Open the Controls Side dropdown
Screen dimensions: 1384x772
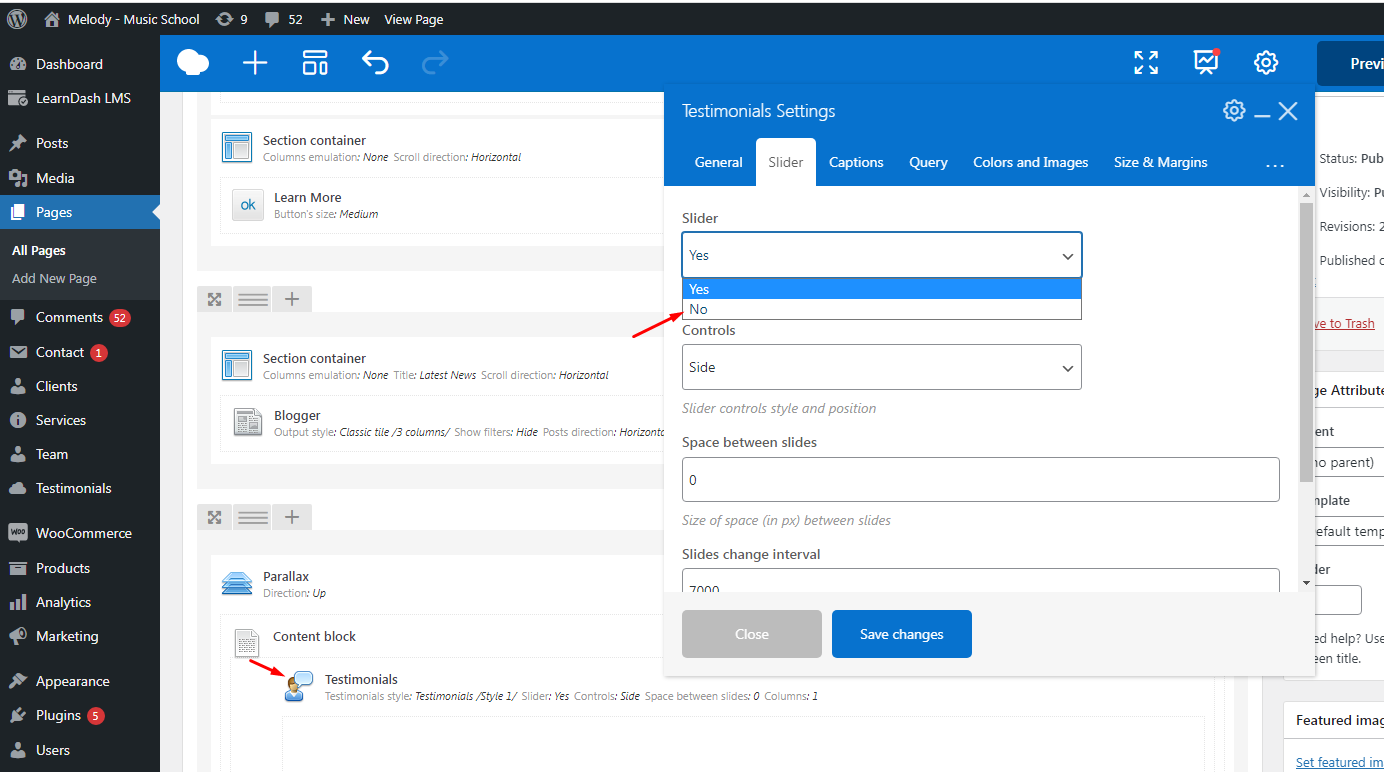(x=882, y=367)
